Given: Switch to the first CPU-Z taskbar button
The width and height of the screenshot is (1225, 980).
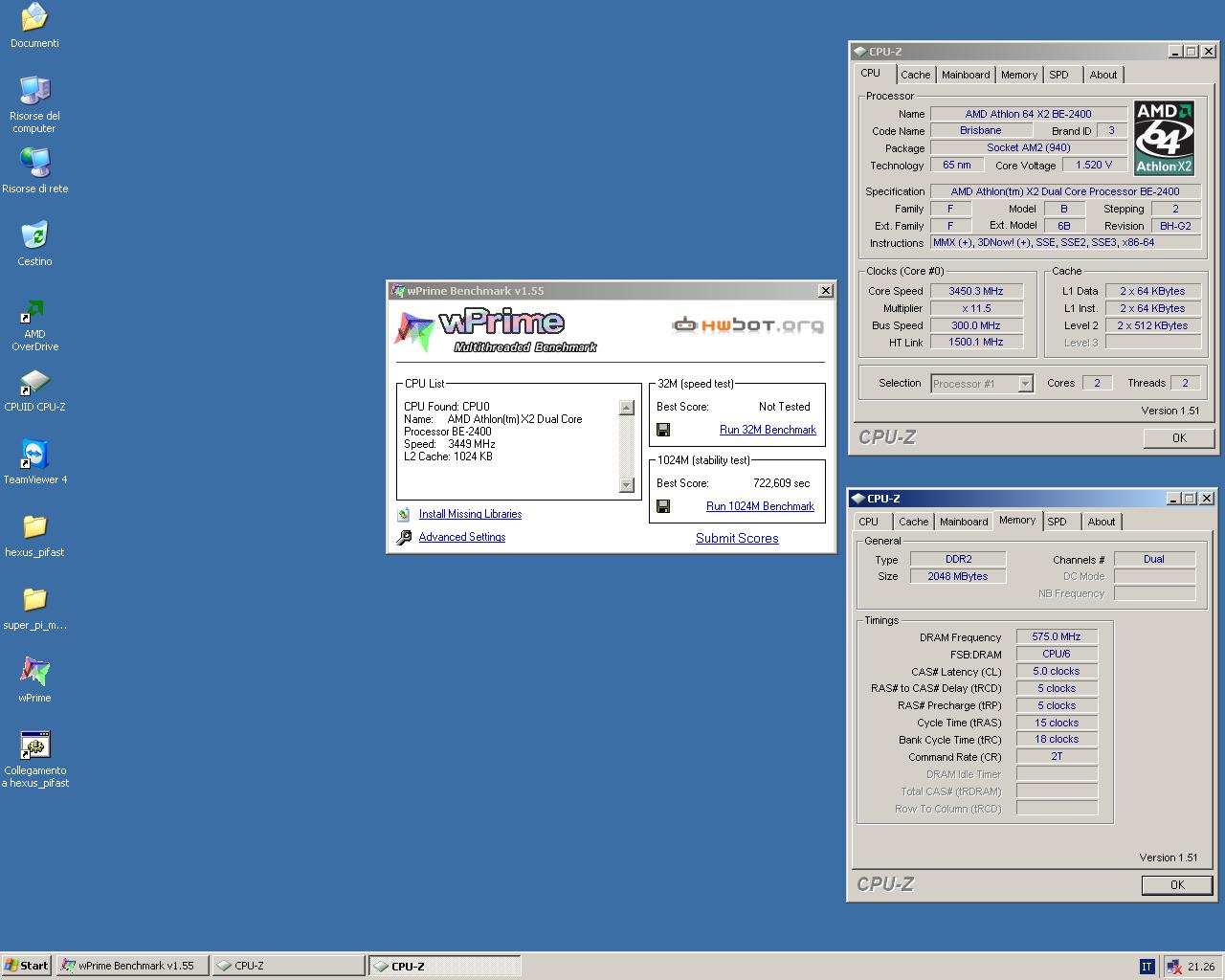Looking at the screenshot, I should click(288, 966).
